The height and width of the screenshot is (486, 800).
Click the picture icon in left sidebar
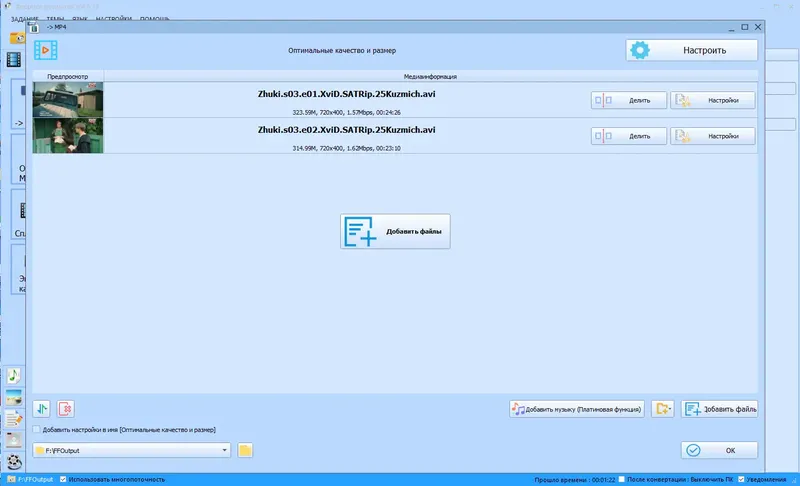[14, 398]
